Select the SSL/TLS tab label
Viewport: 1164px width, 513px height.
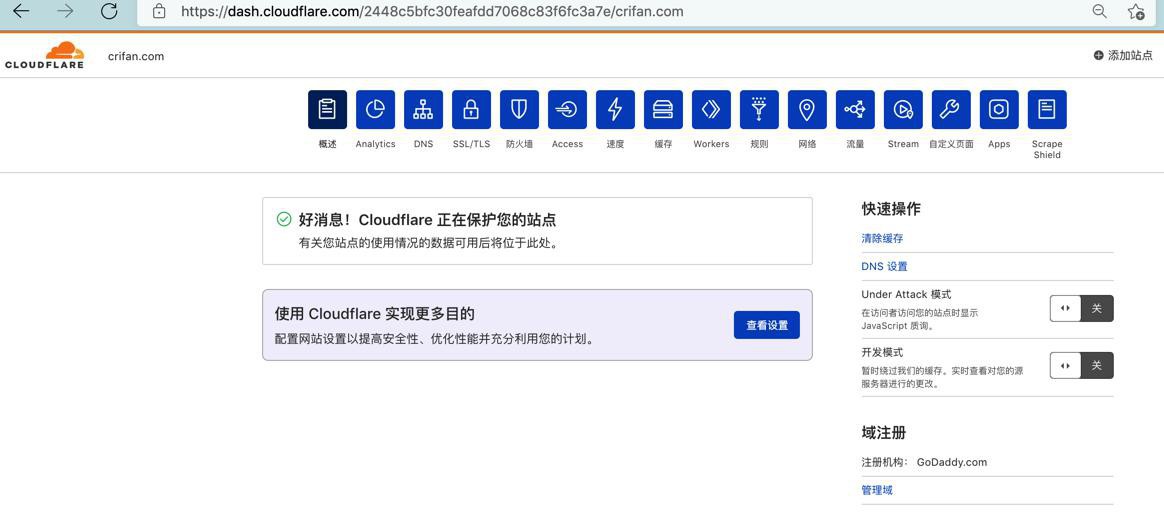(471, 144)
